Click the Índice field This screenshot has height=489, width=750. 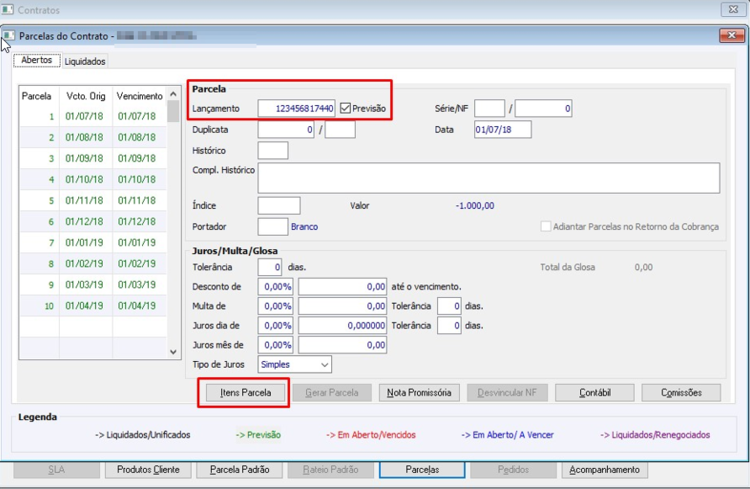tap(279, 206)
